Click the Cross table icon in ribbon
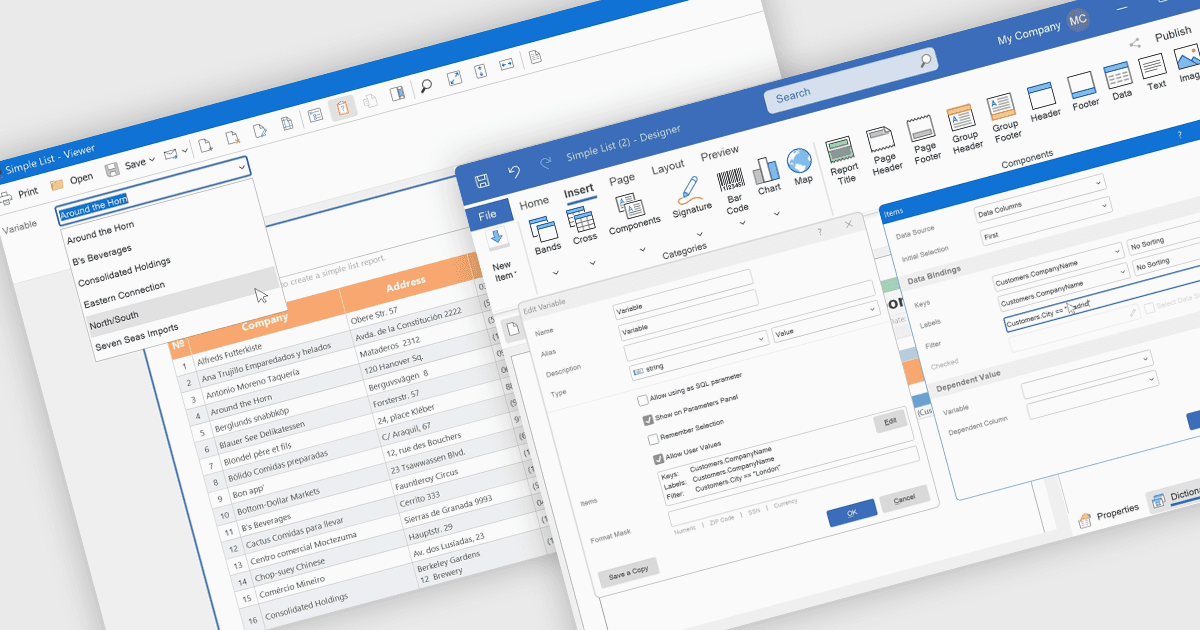This screenshot has width=1200, height=630. (581, 219)
